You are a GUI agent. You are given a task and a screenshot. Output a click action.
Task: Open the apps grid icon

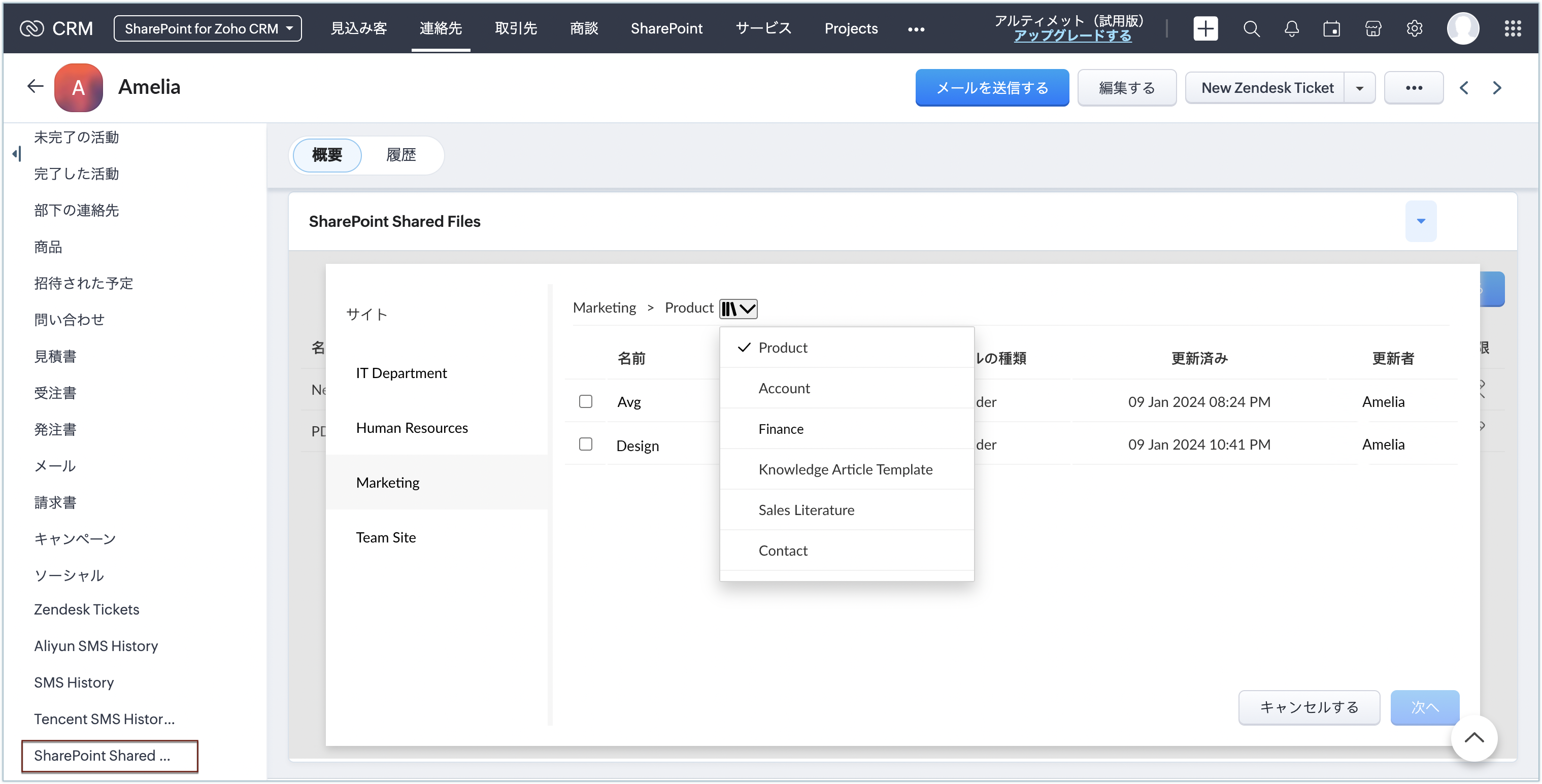pos(1513,29)
